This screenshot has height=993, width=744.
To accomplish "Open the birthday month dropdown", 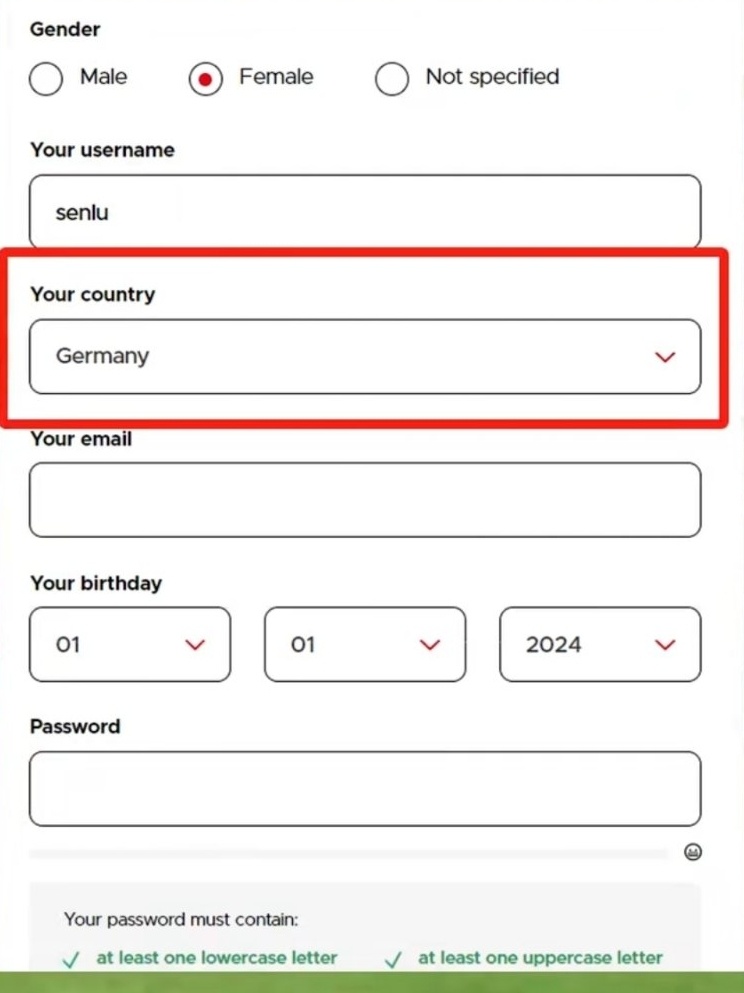I will [365, 645].
